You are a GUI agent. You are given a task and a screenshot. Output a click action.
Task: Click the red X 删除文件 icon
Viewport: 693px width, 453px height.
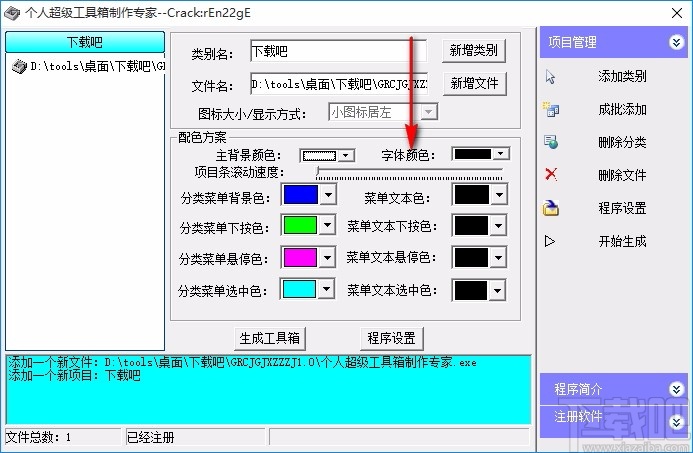(x=551, y=174)
